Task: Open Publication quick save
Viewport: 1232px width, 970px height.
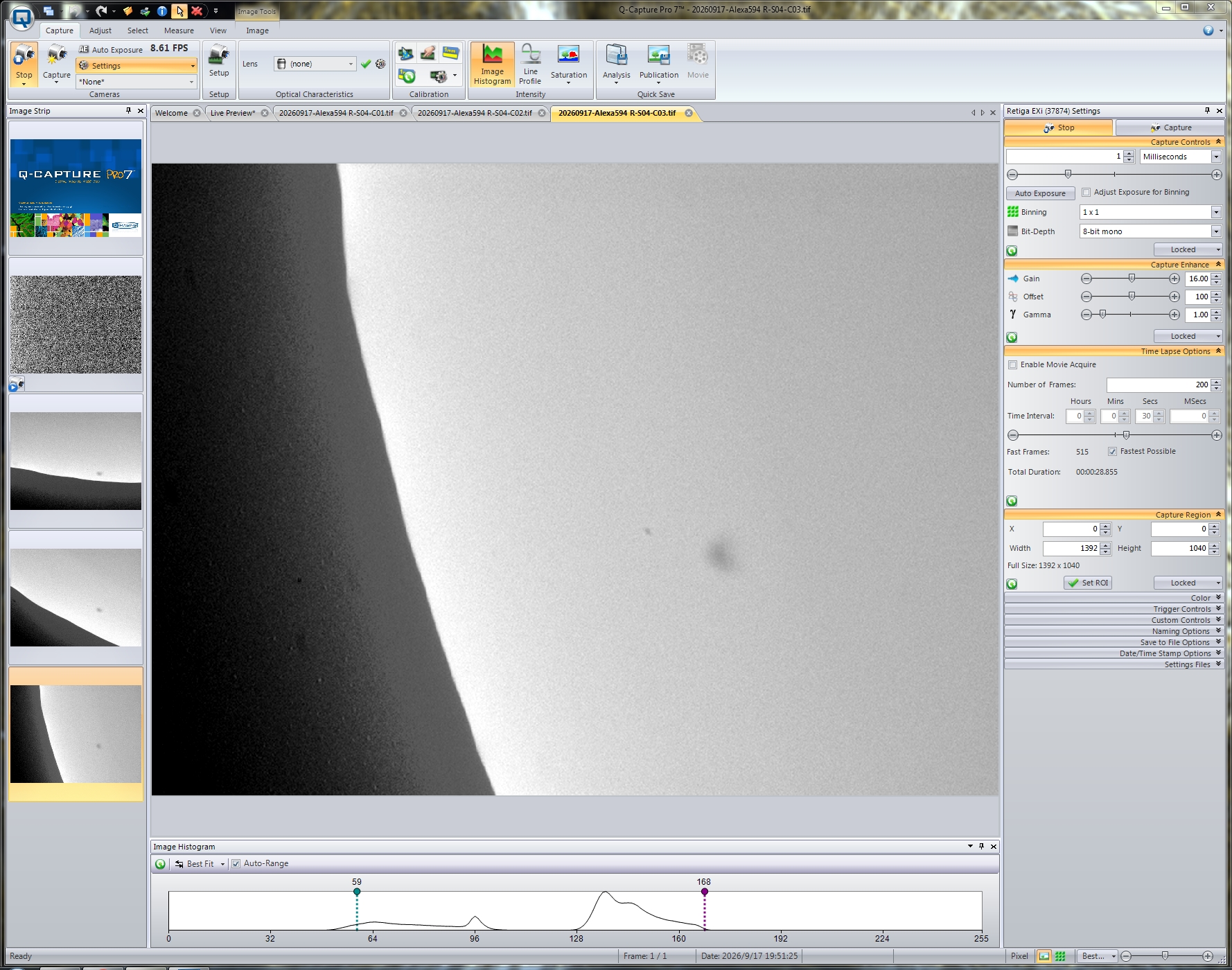Action: pos(658,64)
